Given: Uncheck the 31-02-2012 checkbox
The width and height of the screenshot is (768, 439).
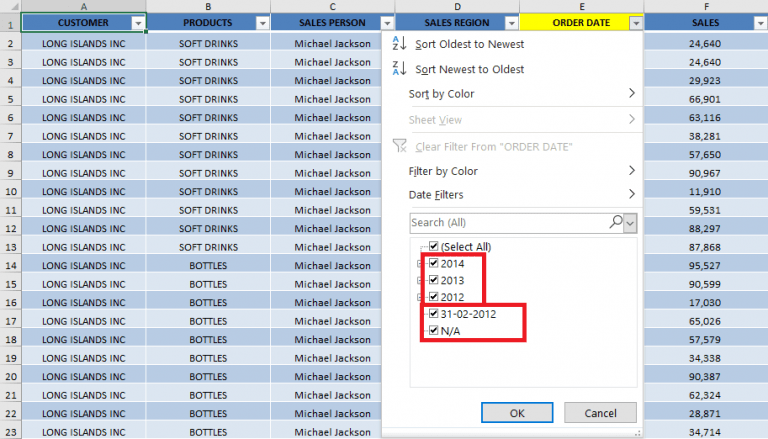Looking at the screenshot, I should pyautogui.click(x=433, y=314).
